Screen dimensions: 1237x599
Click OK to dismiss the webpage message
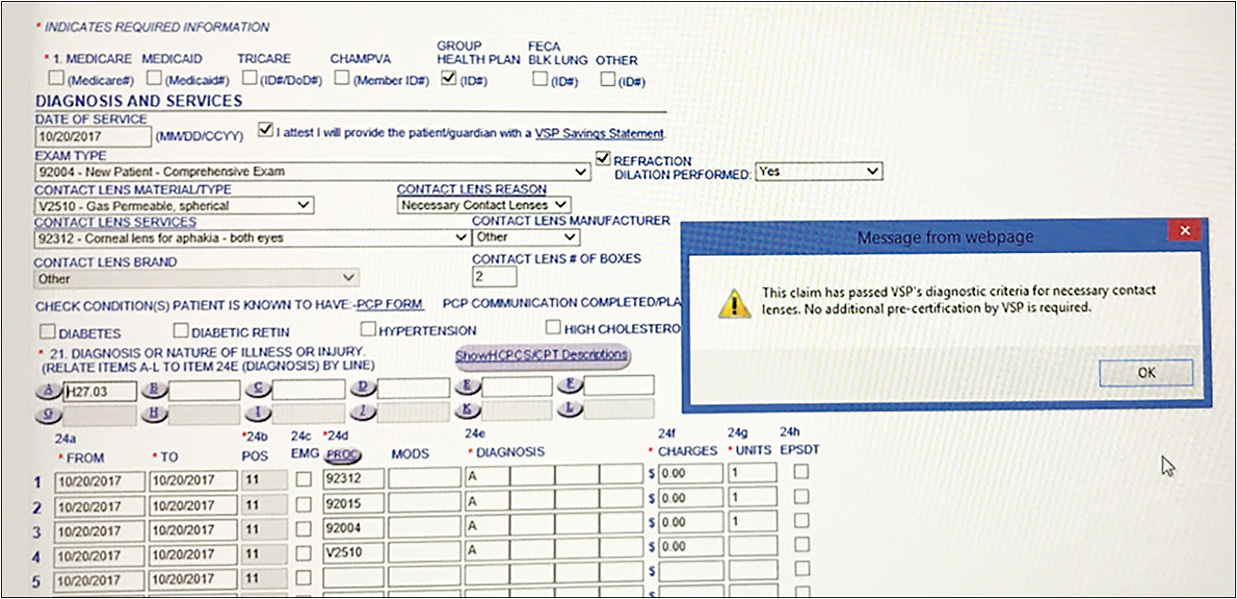coord(1146,371)
